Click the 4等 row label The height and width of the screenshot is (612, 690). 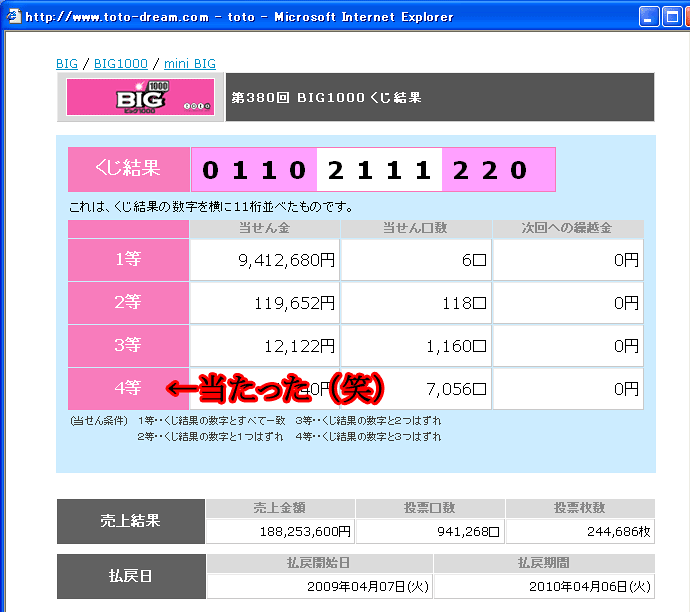(128, 388)
